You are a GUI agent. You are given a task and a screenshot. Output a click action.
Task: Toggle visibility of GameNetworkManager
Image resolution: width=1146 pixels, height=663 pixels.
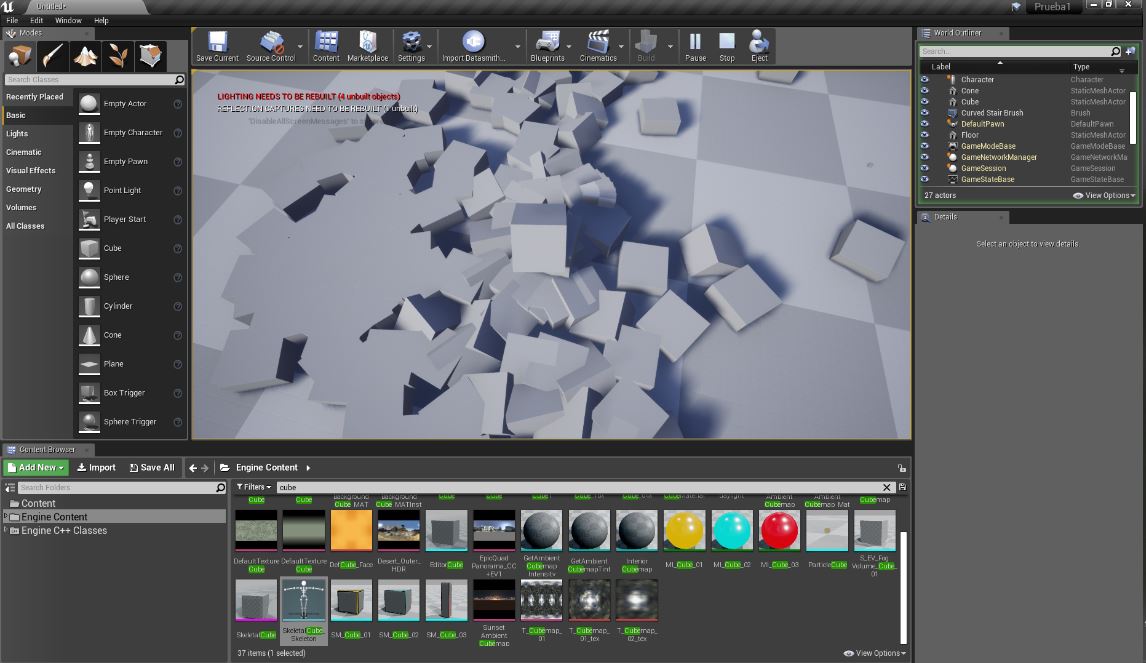[925, 157]
